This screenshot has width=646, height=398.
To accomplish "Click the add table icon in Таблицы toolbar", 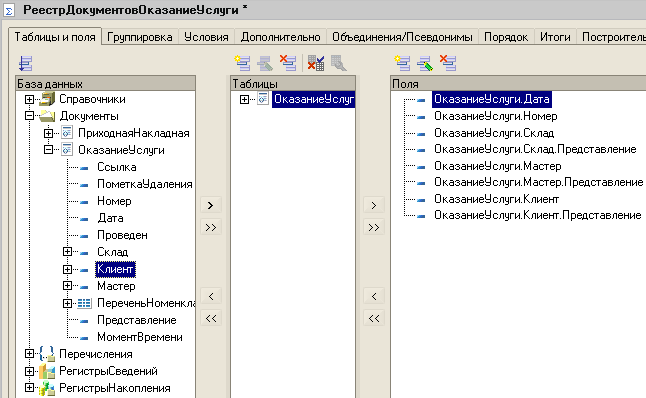I will pyautogui.click(x=242, y=63).
